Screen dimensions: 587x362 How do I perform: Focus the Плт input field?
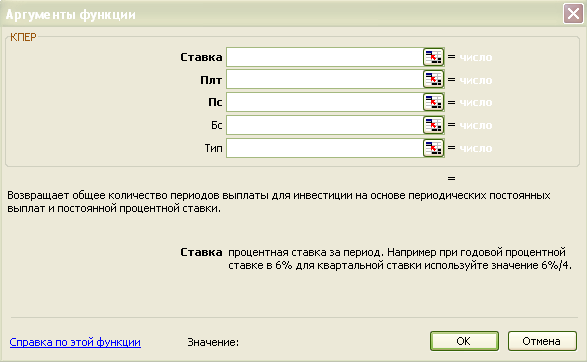pyautogui.click(x=325, y=80)
